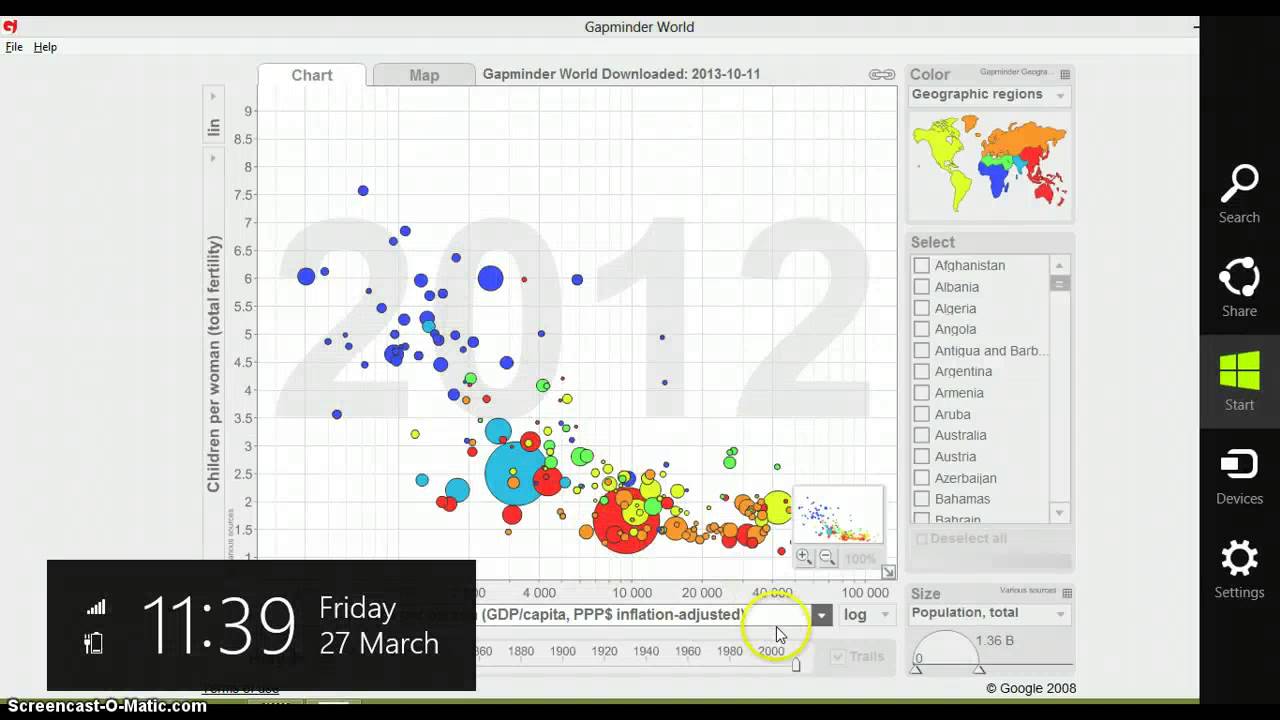The width and height of the screenshot is (1280, 720).
Task: Tick the Australia checkbox
Action: click(x=921, y=435)
